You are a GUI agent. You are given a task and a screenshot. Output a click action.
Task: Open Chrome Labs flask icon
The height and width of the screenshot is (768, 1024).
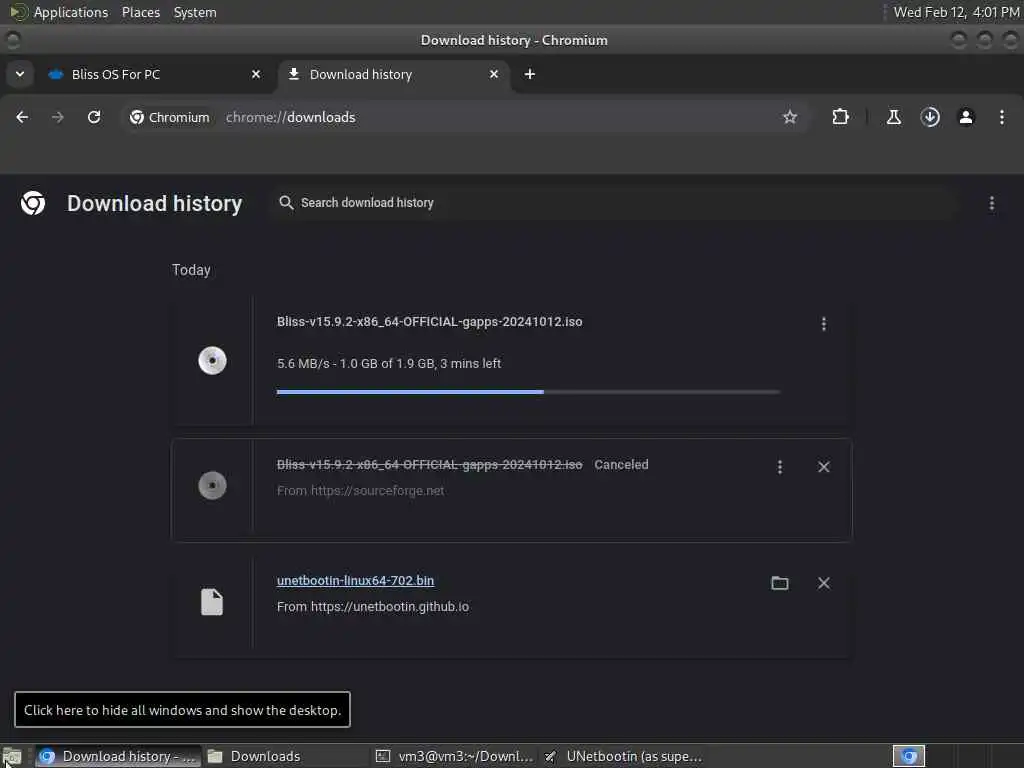(x=893, y=117)
